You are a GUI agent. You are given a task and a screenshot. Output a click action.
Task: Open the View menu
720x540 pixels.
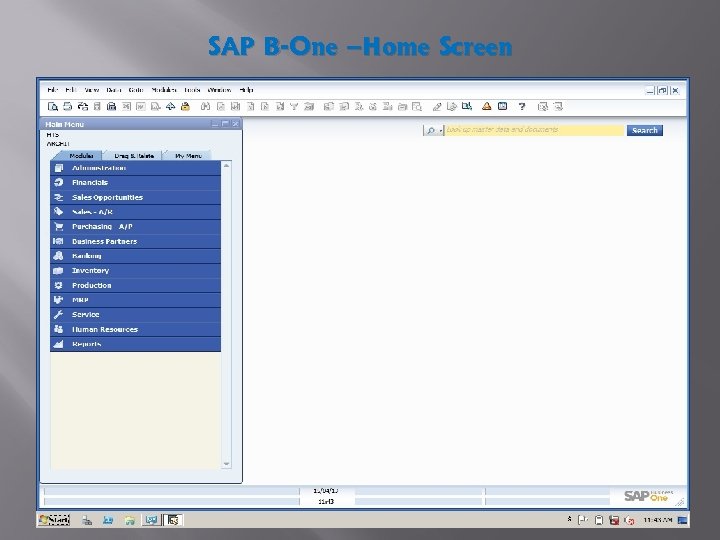91,90
